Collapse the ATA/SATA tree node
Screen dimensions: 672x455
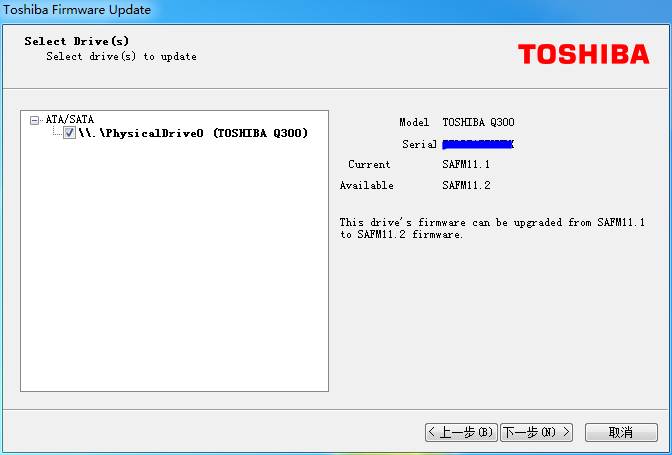[34, 120]
